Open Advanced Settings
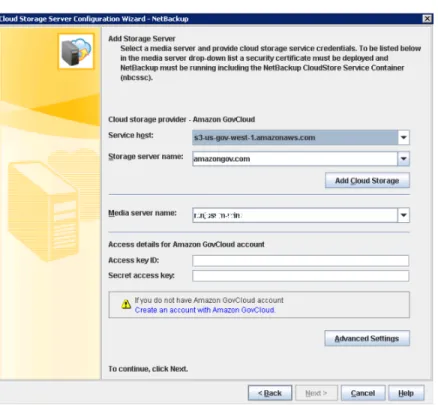 [367, 338]
